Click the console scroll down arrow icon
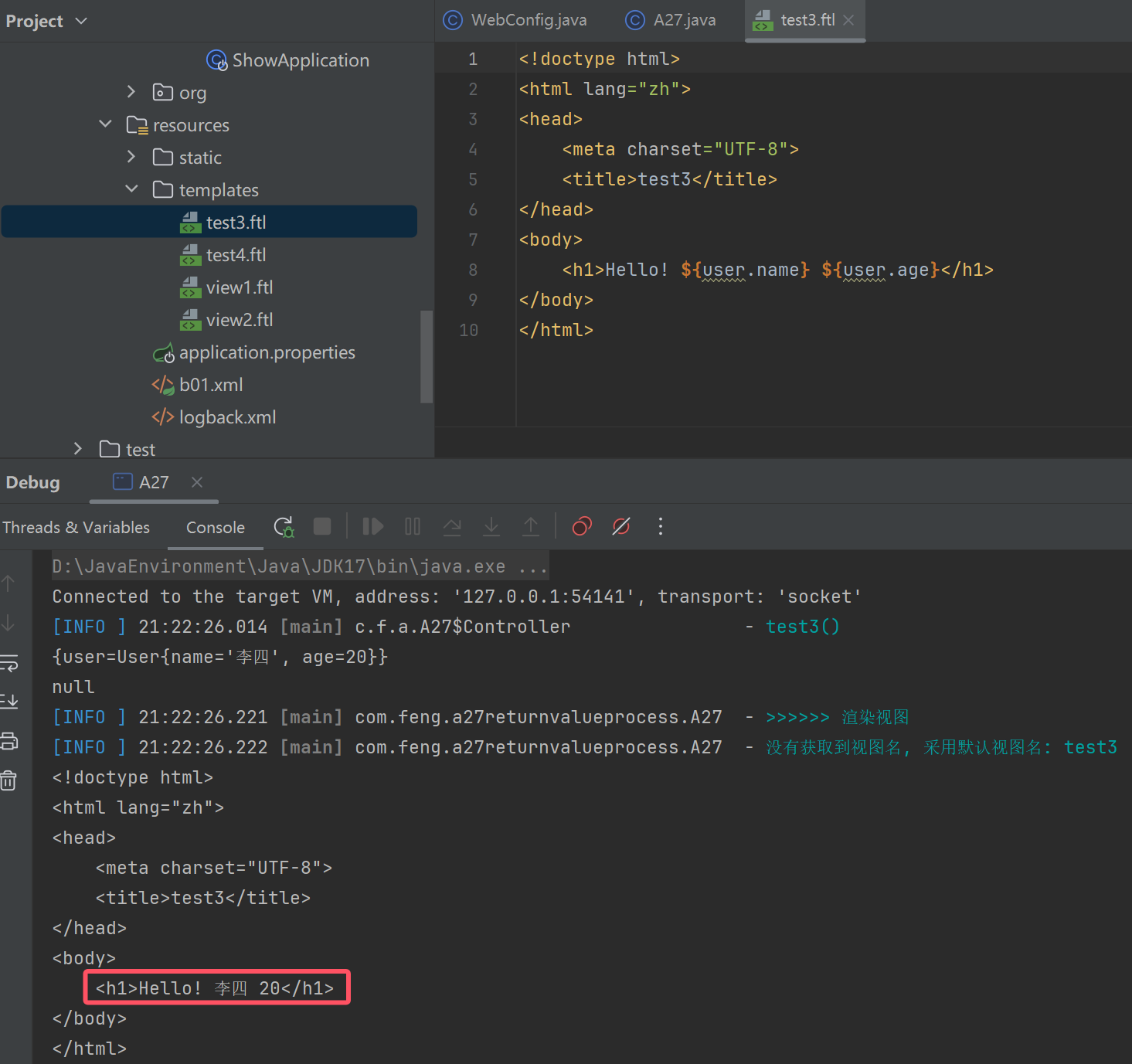This screenshot has height=1064, width=1132. [8, 622]
